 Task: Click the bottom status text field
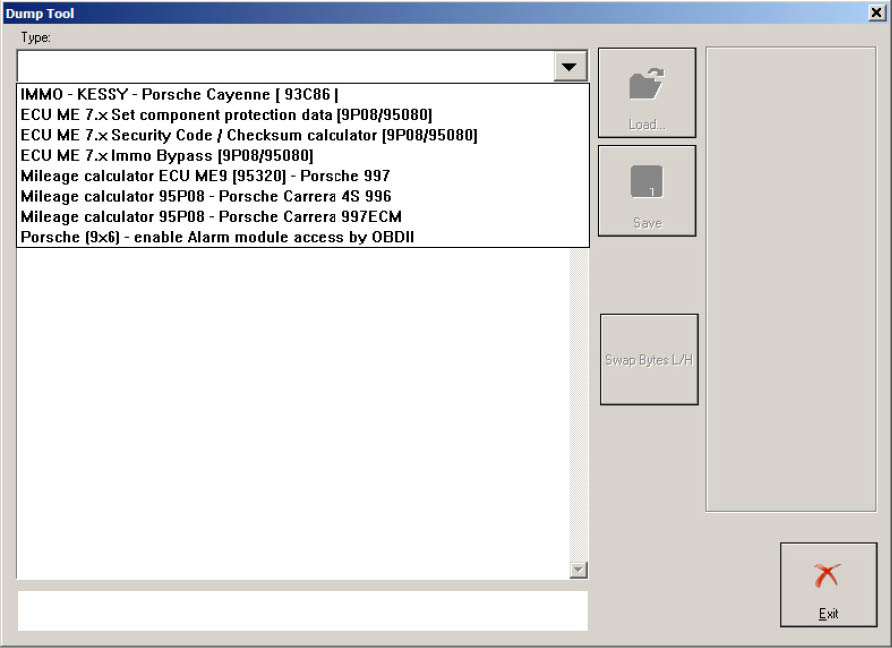(302, 611)
